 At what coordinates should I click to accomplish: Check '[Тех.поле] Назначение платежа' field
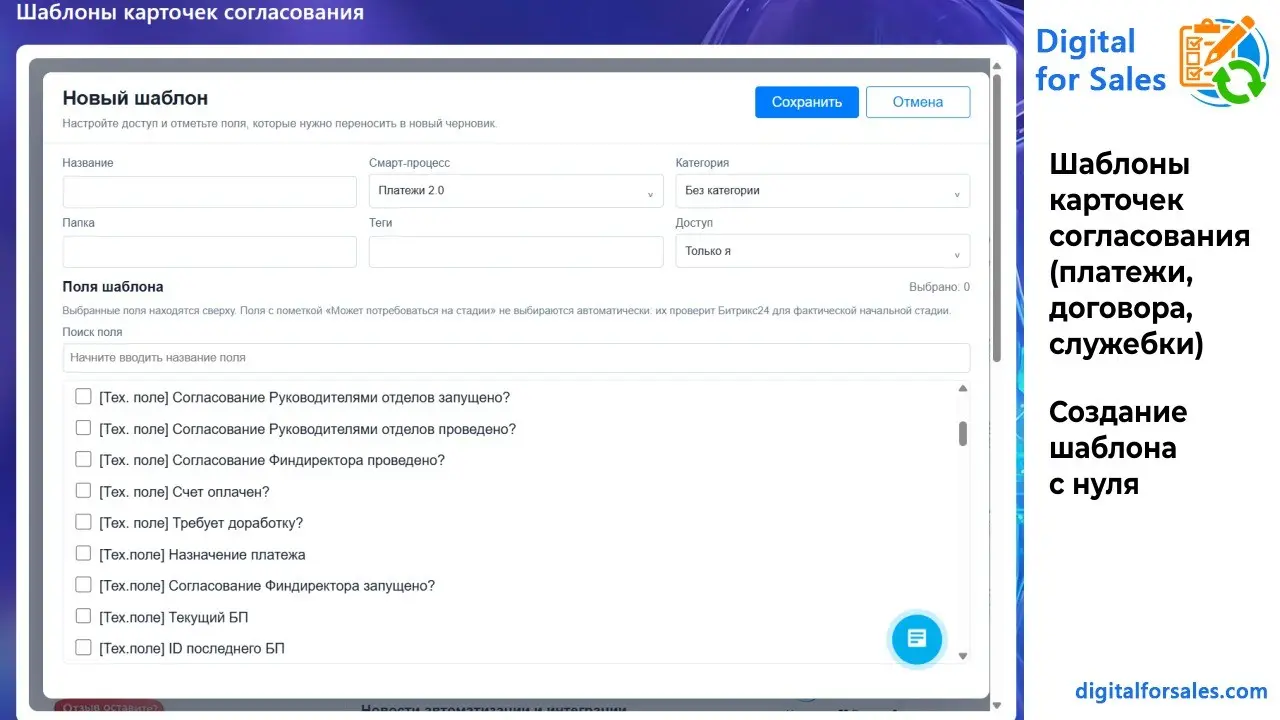point(83,553)
